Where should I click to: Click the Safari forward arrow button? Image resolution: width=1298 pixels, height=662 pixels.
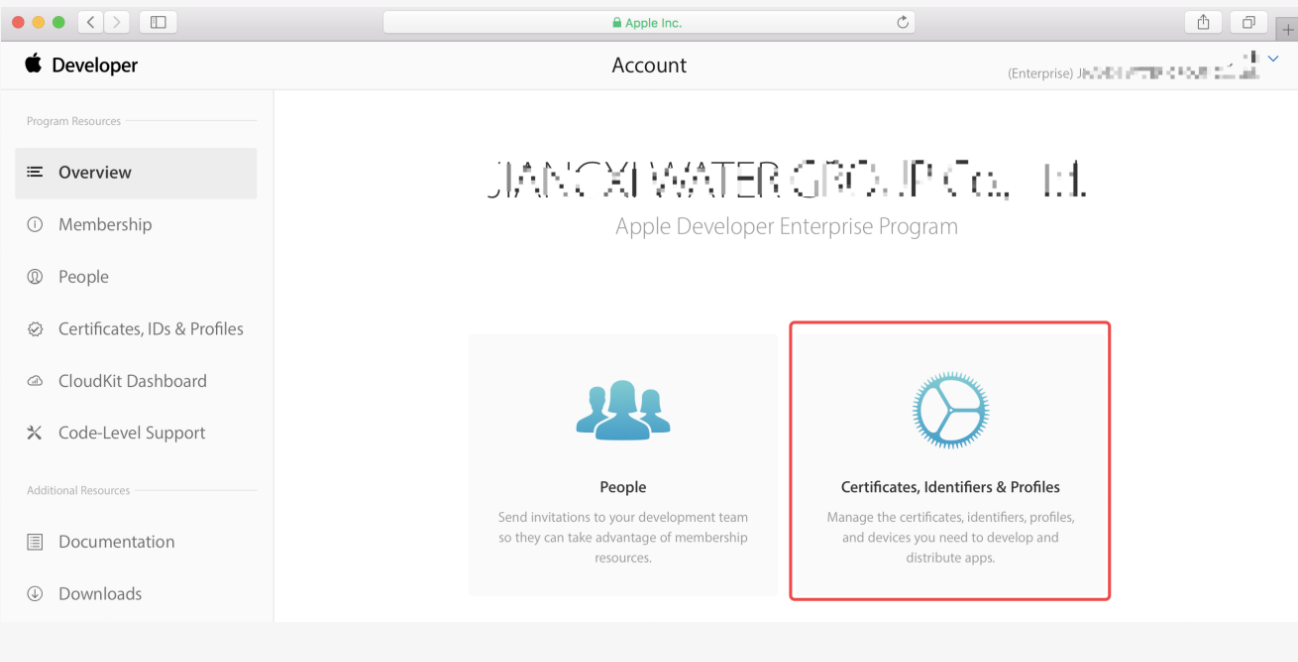point(117,22)
